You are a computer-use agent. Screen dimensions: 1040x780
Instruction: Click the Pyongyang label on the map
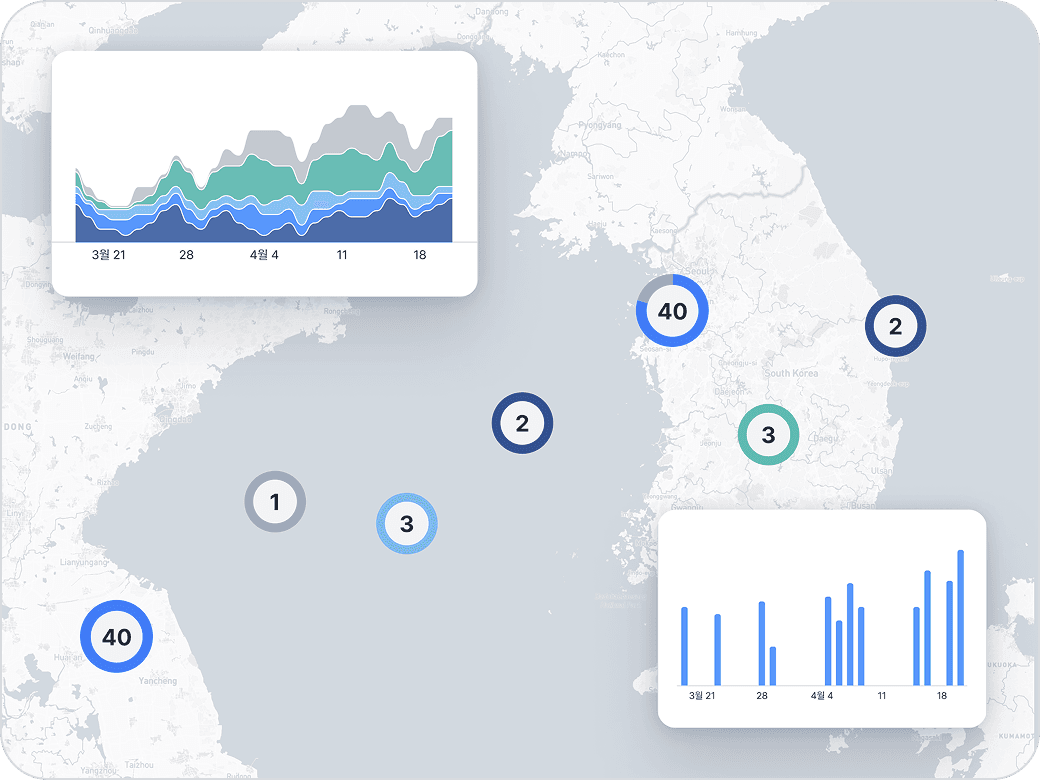(x=600, y=126)
